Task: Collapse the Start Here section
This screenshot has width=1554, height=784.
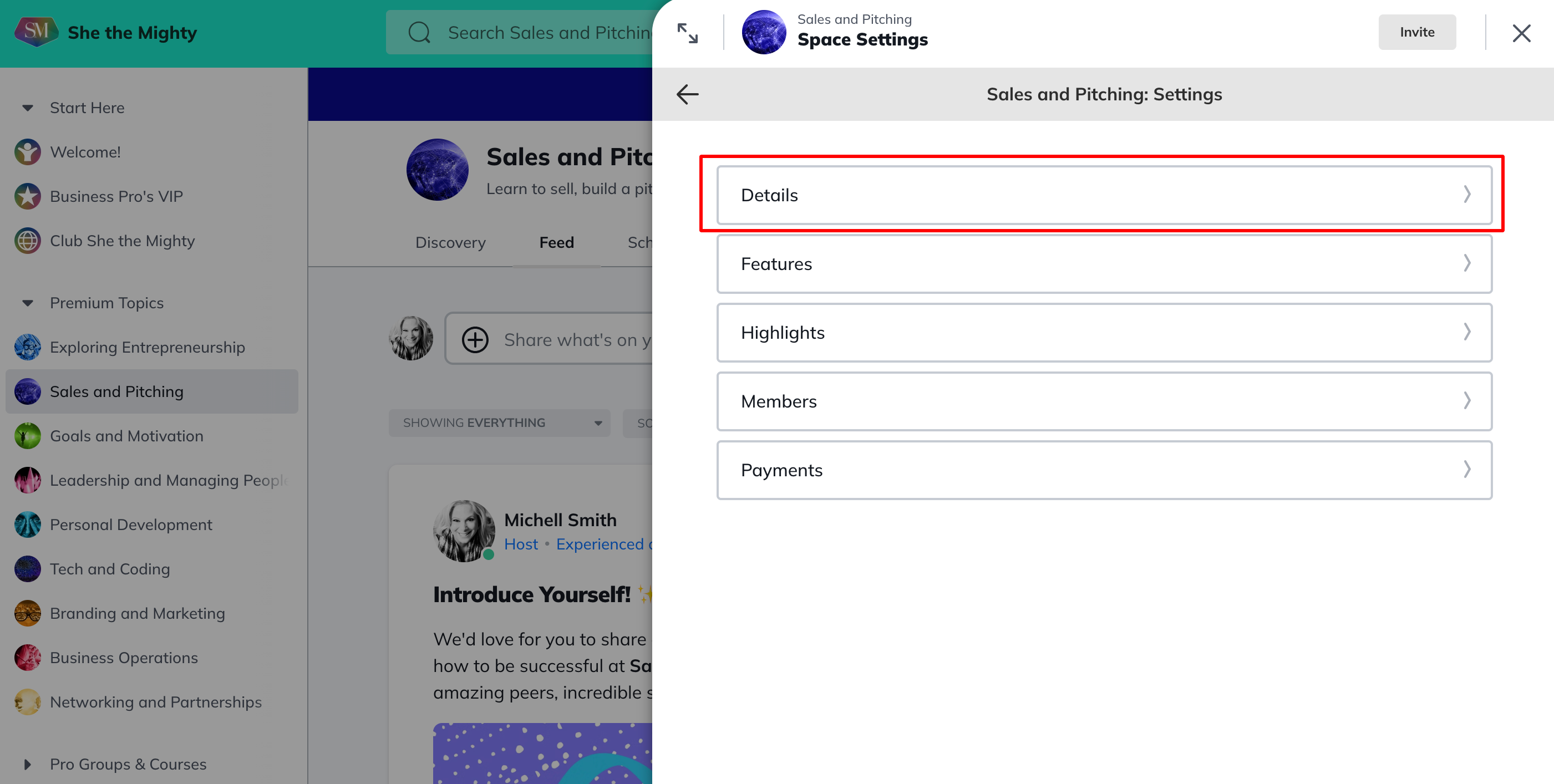Action: click(x=28, y=108)
